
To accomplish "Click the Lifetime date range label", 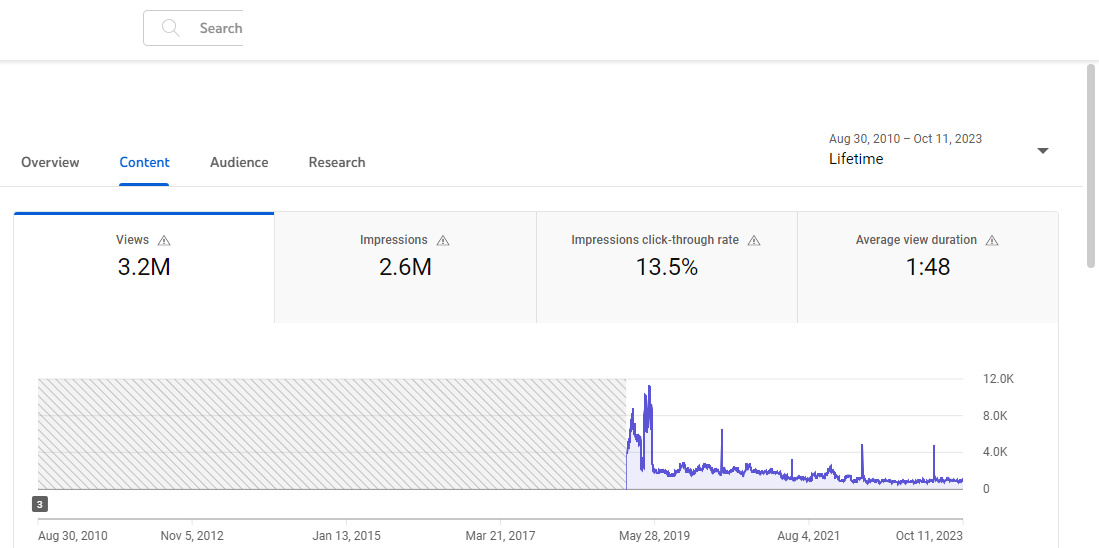I will pos(856,159).
